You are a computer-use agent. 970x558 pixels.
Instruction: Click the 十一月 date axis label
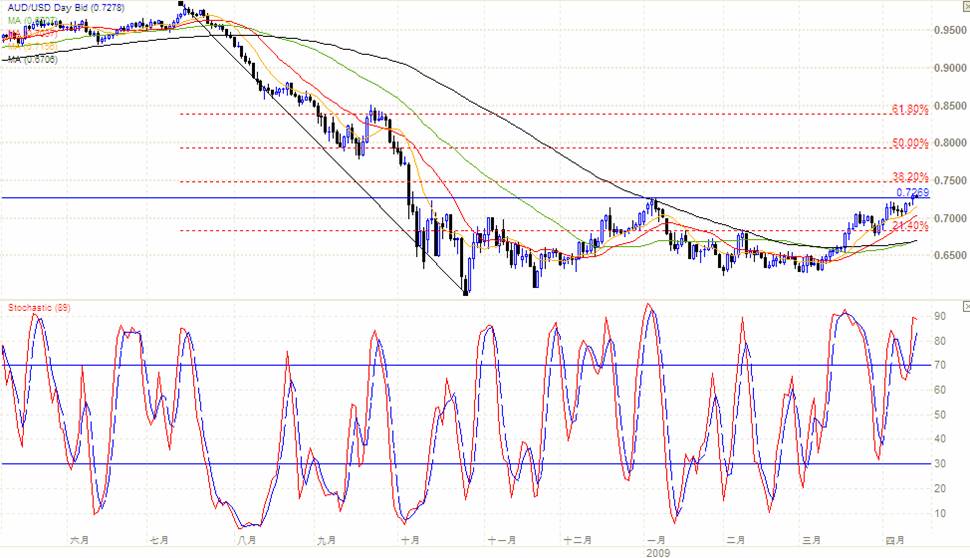point(502,540)
